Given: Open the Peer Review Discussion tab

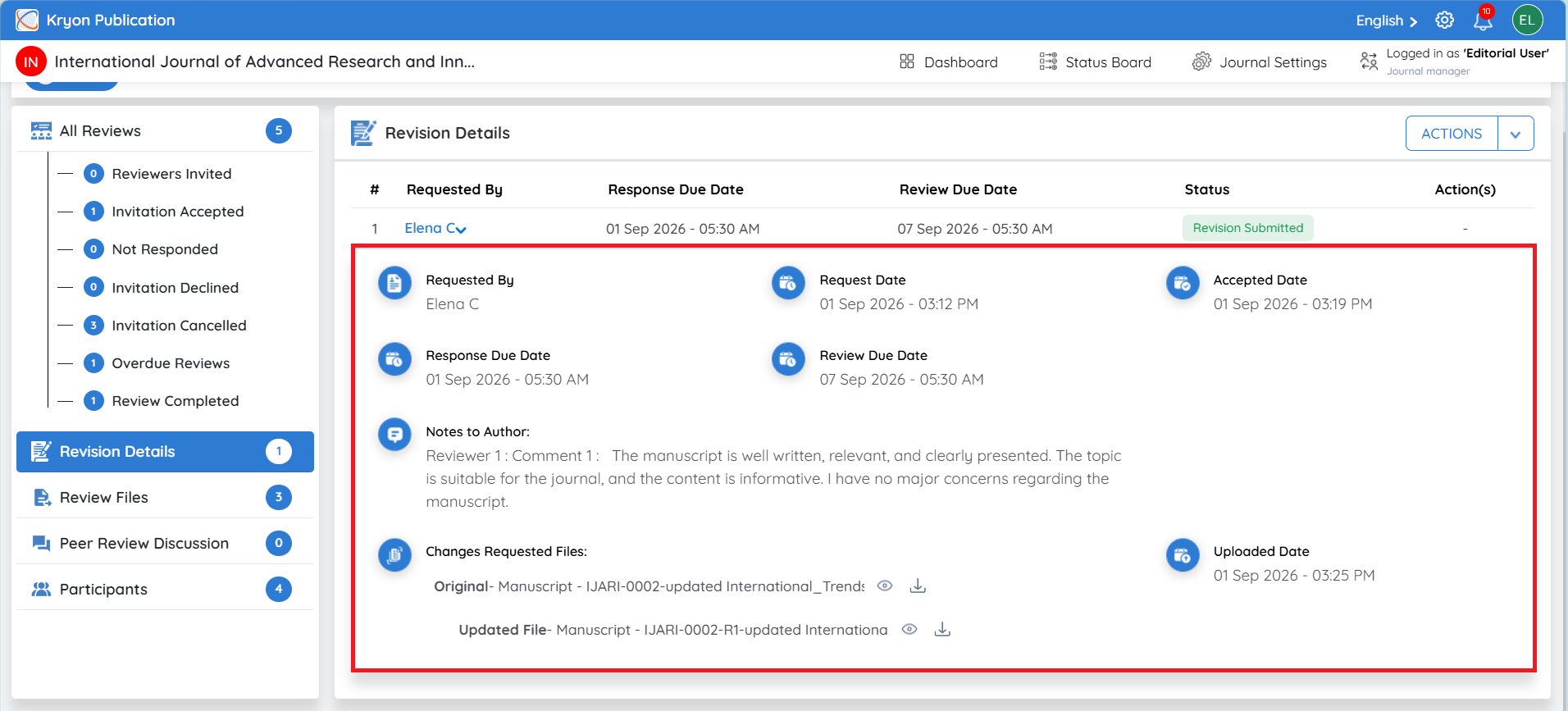Looking at the screenshot, I should pos(165,544).
